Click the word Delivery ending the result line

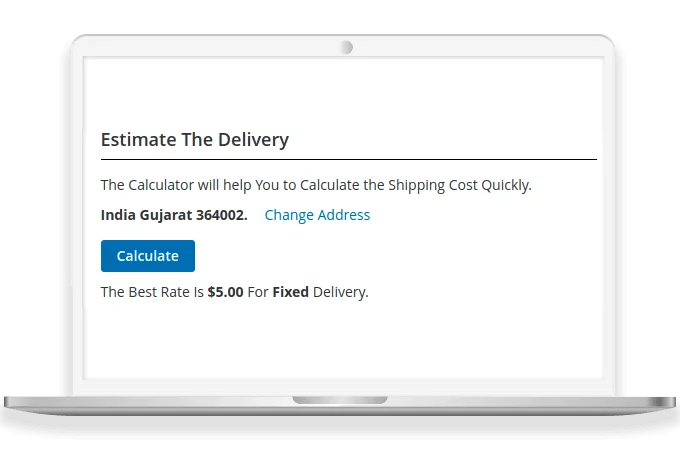tap(340, 293)
